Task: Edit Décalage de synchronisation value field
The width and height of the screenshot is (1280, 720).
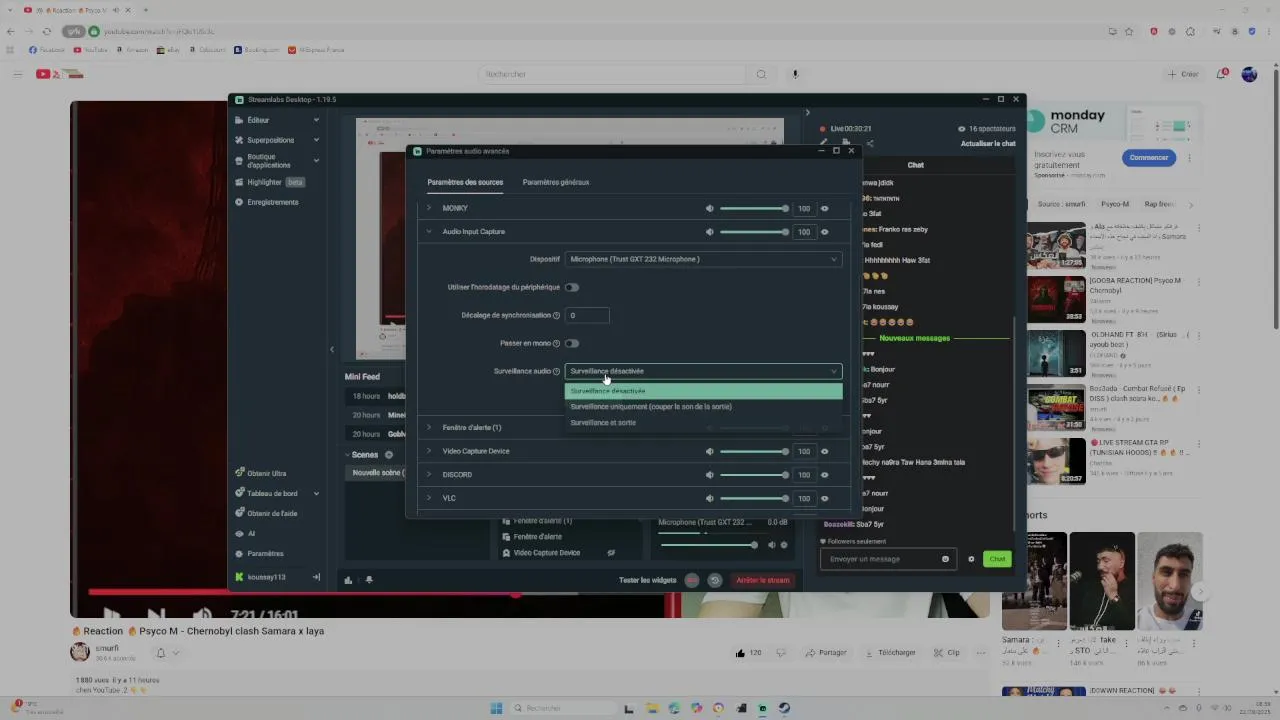Action: pyautogui.click(x=587, y=315)
